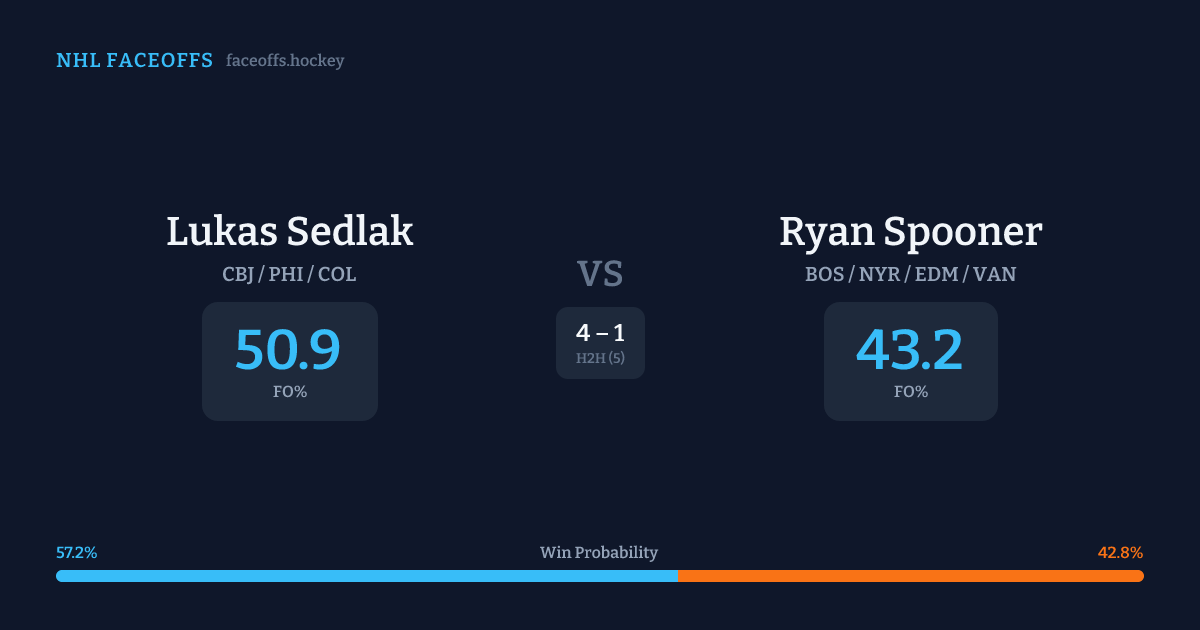Click Sedlak's 50.9 faceoff percentage value
This screenshot has width=1200, height=630.
click(x=288, y=350)
